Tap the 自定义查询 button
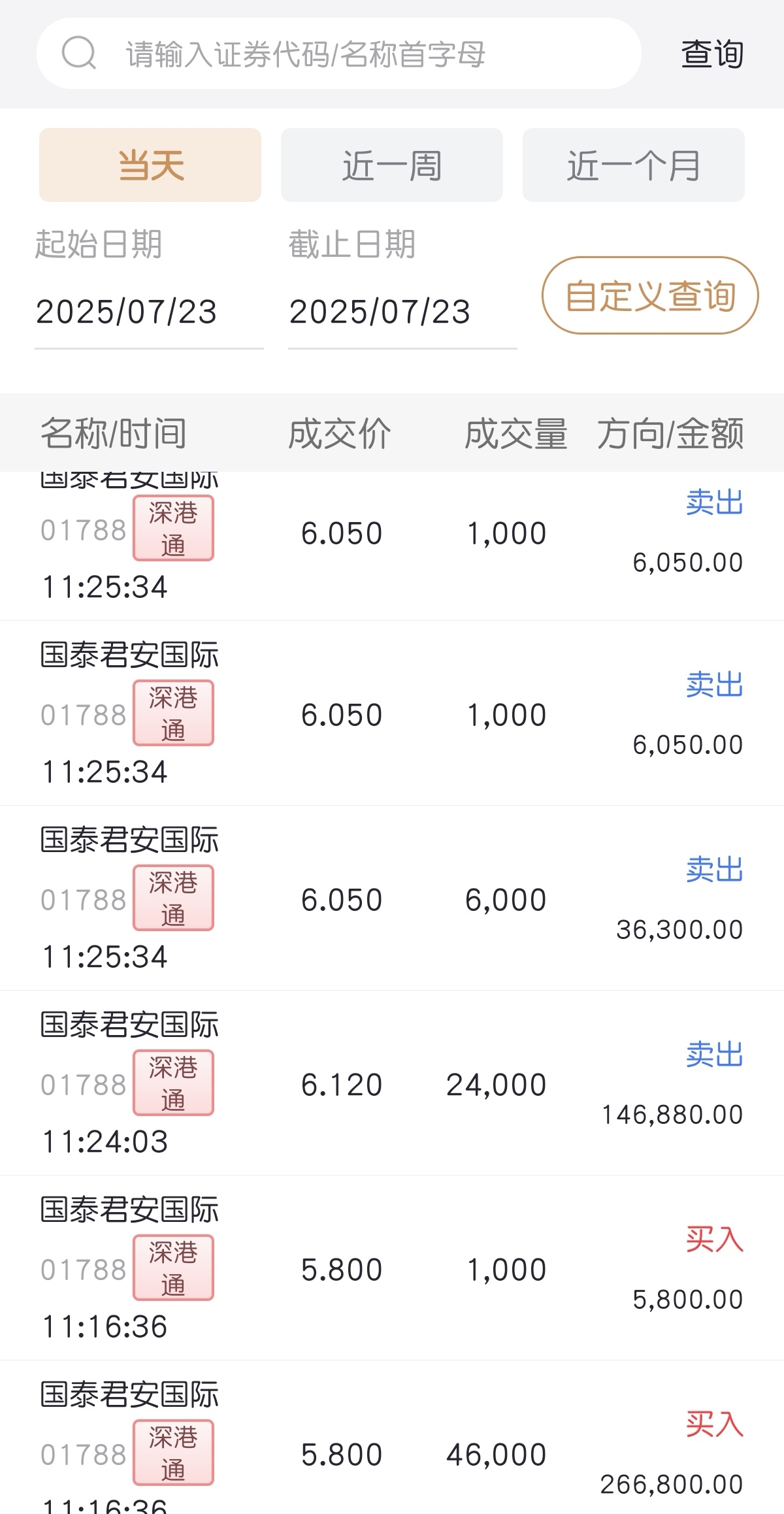Image resolution: width=784 pixels, height=1514 pixels. 650,295
